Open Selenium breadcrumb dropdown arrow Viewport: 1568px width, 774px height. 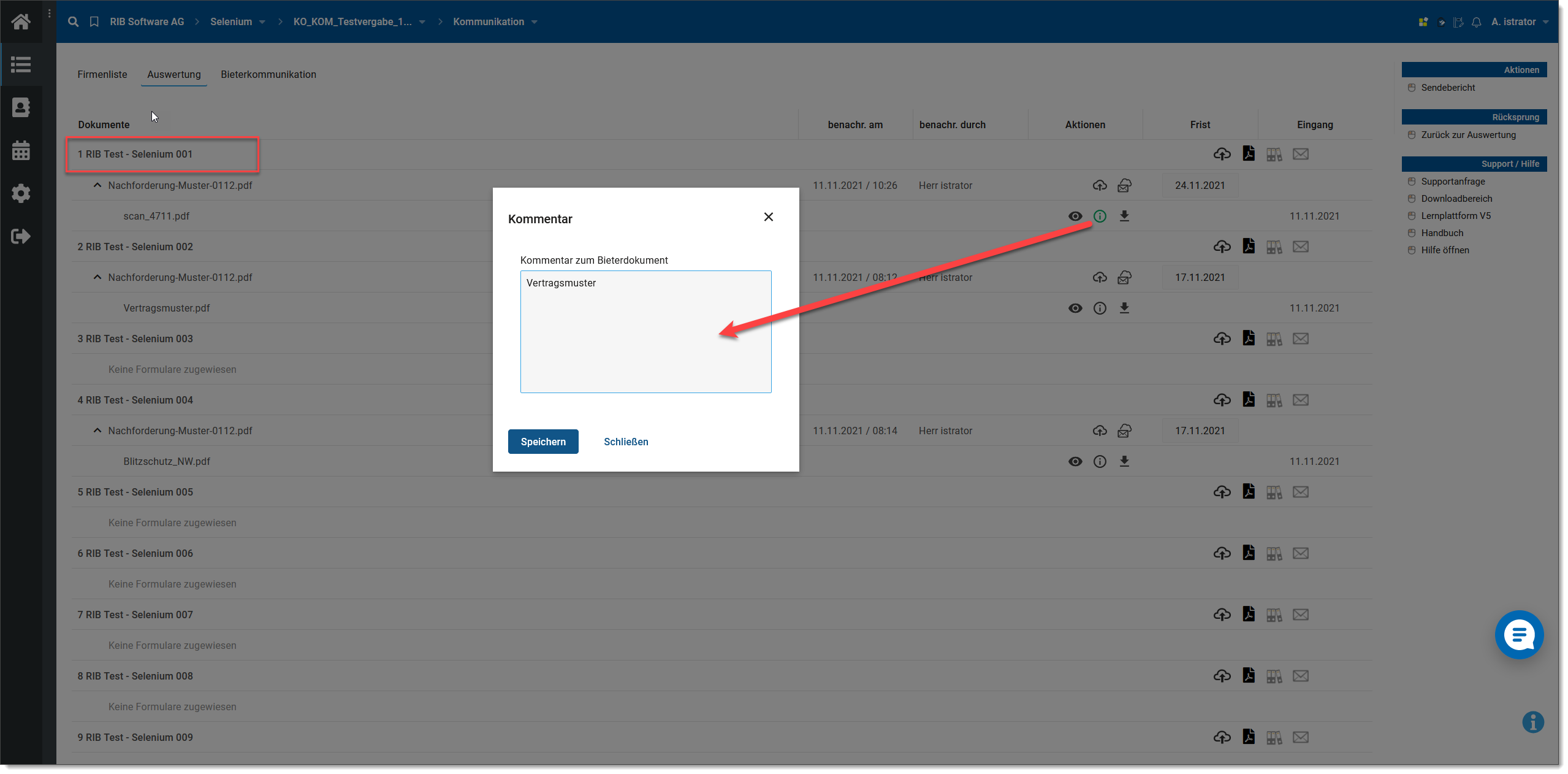click(262, 22)
